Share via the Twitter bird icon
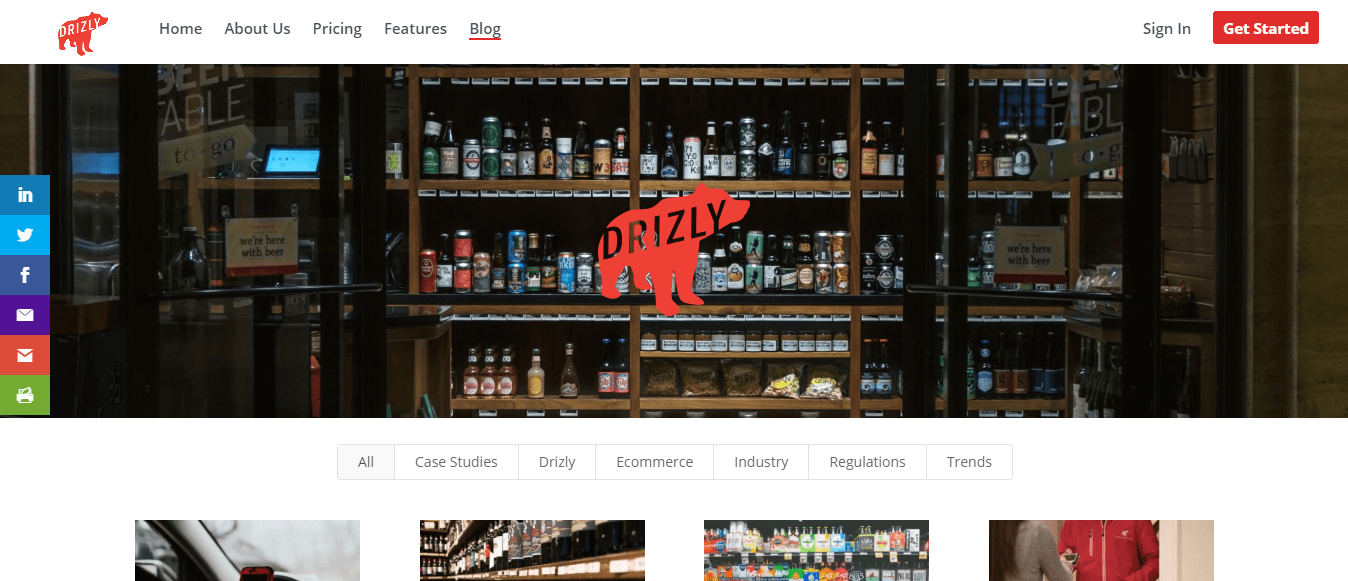The image size is (1348, 581). [25, 235]
